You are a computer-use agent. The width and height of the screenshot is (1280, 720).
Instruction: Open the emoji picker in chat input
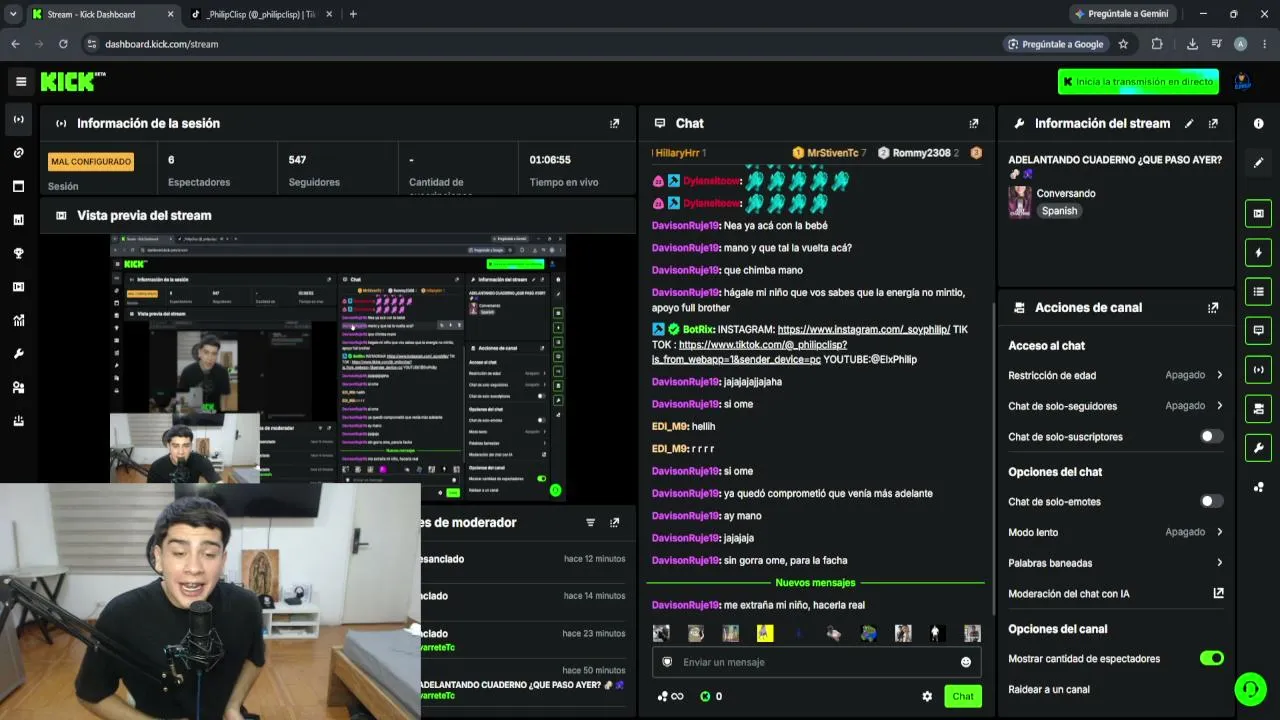click(965, 662)
